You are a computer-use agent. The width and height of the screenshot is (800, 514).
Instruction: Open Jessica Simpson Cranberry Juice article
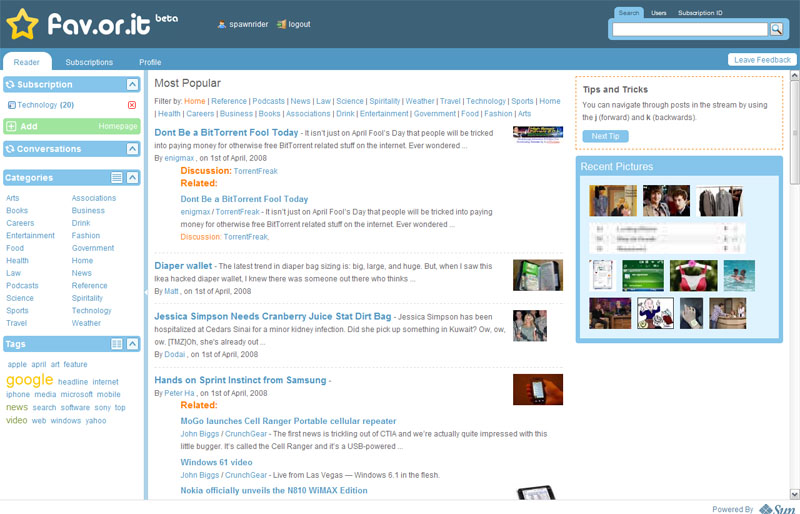[x=272, y=316]
